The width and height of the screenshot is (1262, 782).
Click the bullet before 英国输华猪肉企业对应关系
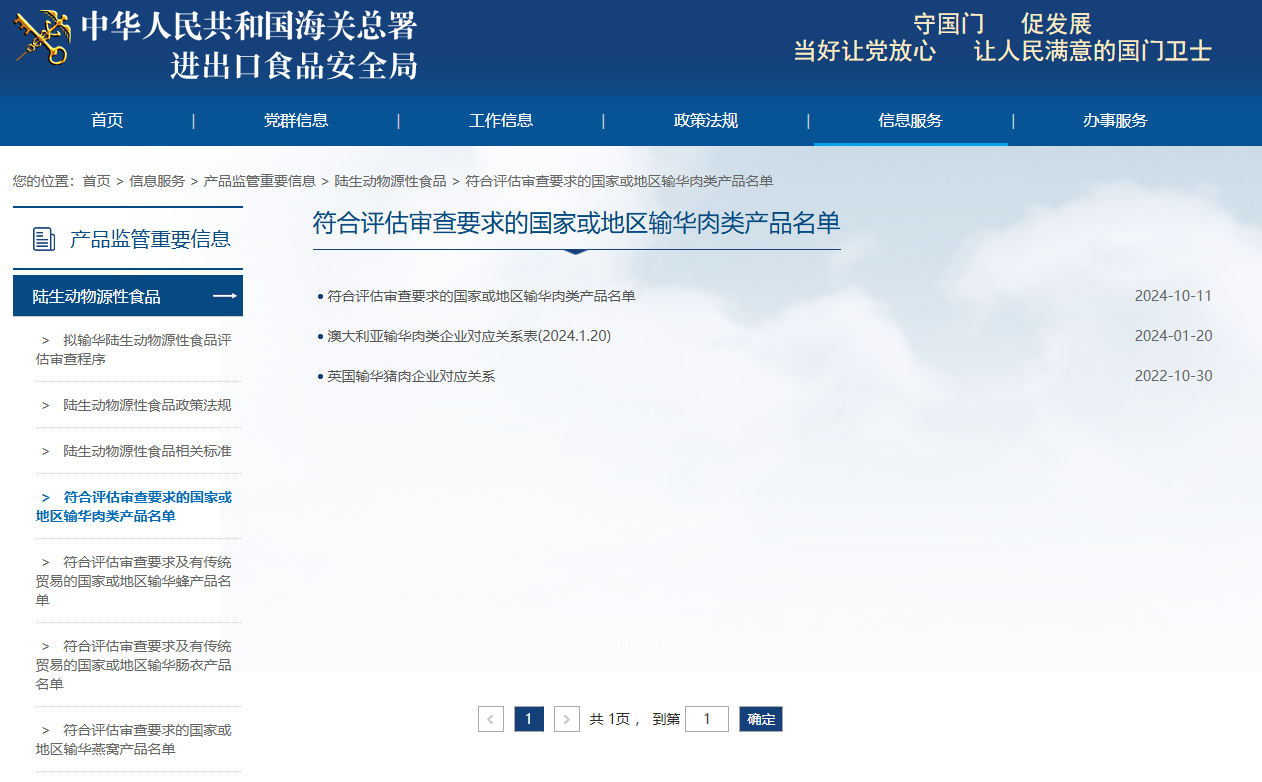(x=318, y=375)
